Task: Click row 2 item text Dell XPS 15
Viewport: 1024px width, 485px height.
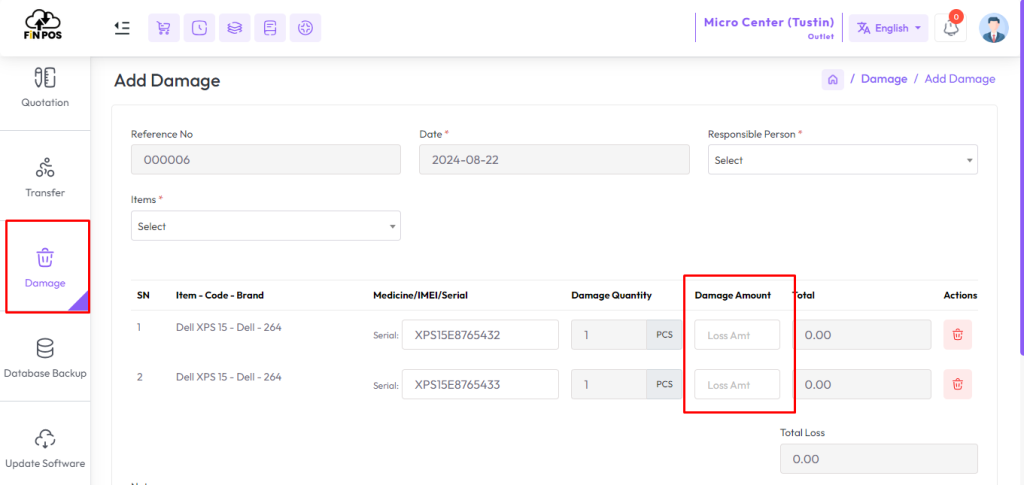Action: click(x=229, y=377)
